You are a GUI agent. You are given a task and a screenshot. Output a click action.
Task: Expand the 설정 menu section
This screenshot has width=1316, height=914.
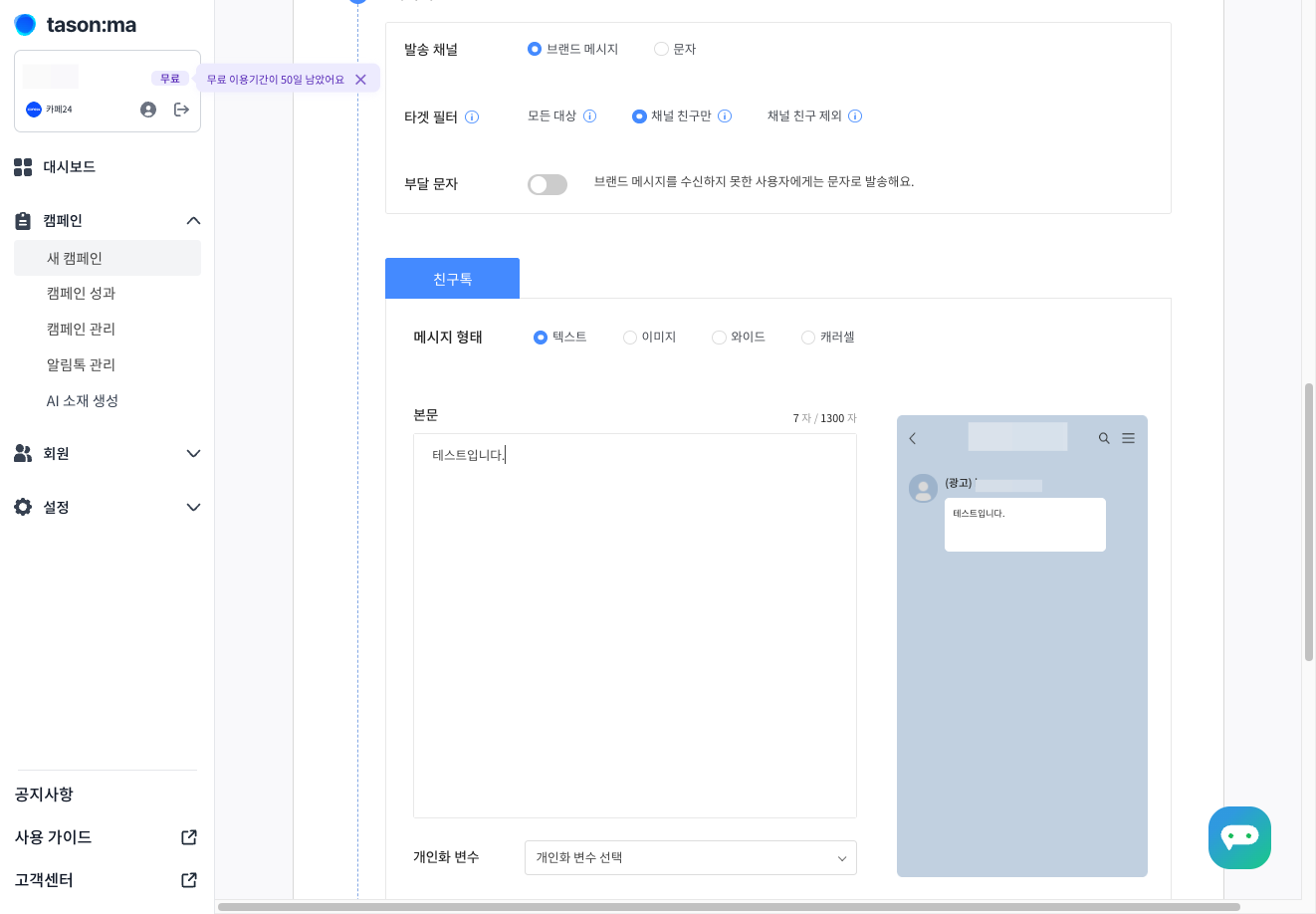(193, 508)
